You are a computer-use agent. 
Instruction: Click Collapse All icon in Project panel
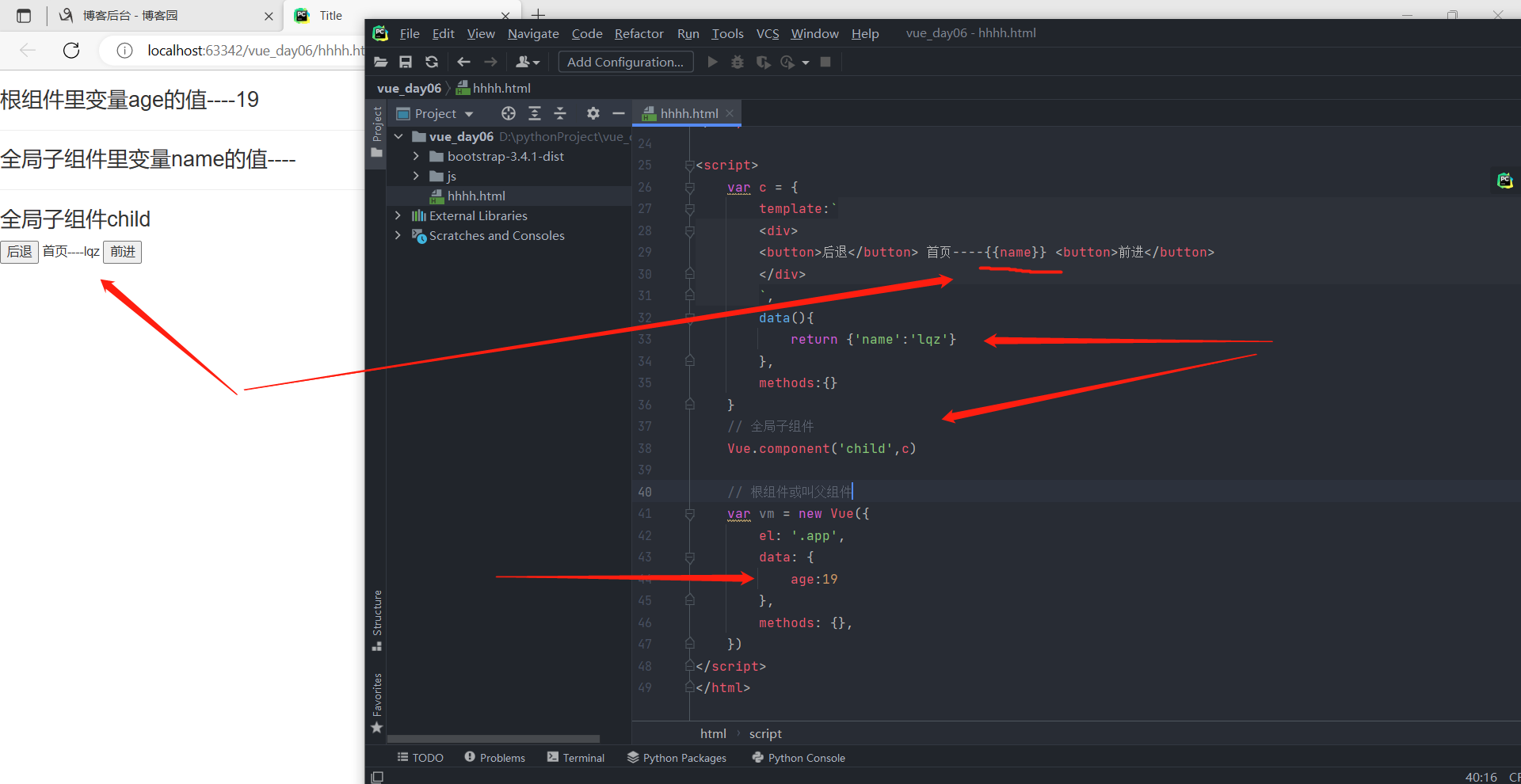click(x=560, y=113)
